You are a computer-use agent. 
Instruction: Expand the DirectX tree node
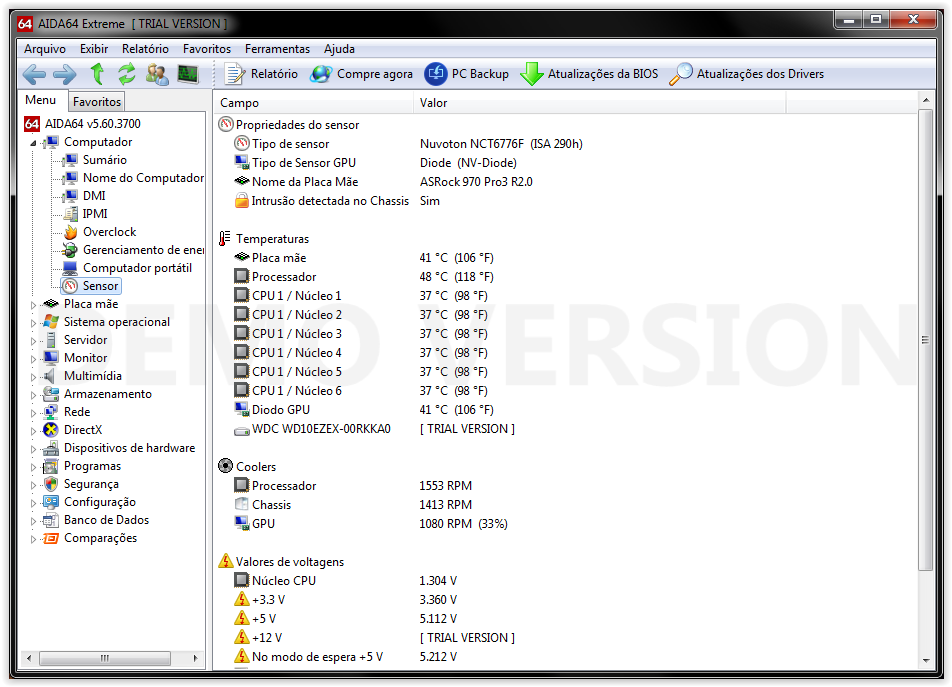[x=33, y=431]
